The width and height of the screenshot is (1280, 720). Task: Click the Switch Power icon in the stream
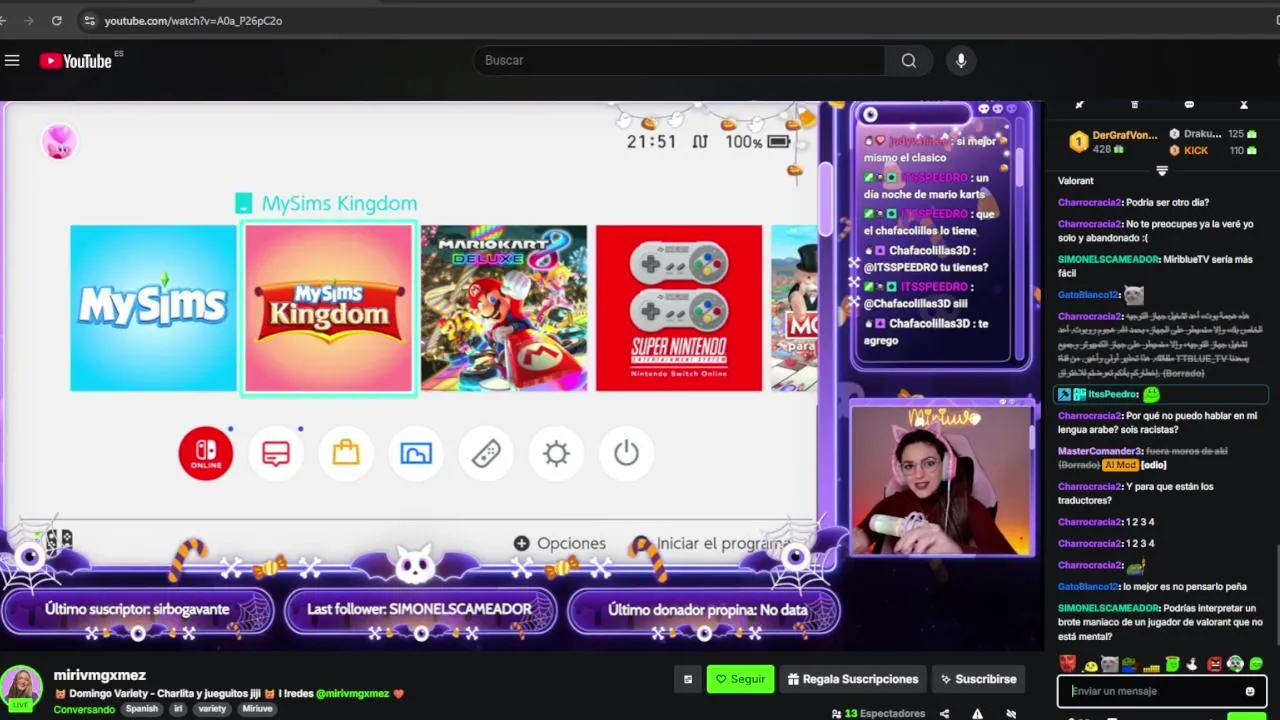tap(626, 454)
